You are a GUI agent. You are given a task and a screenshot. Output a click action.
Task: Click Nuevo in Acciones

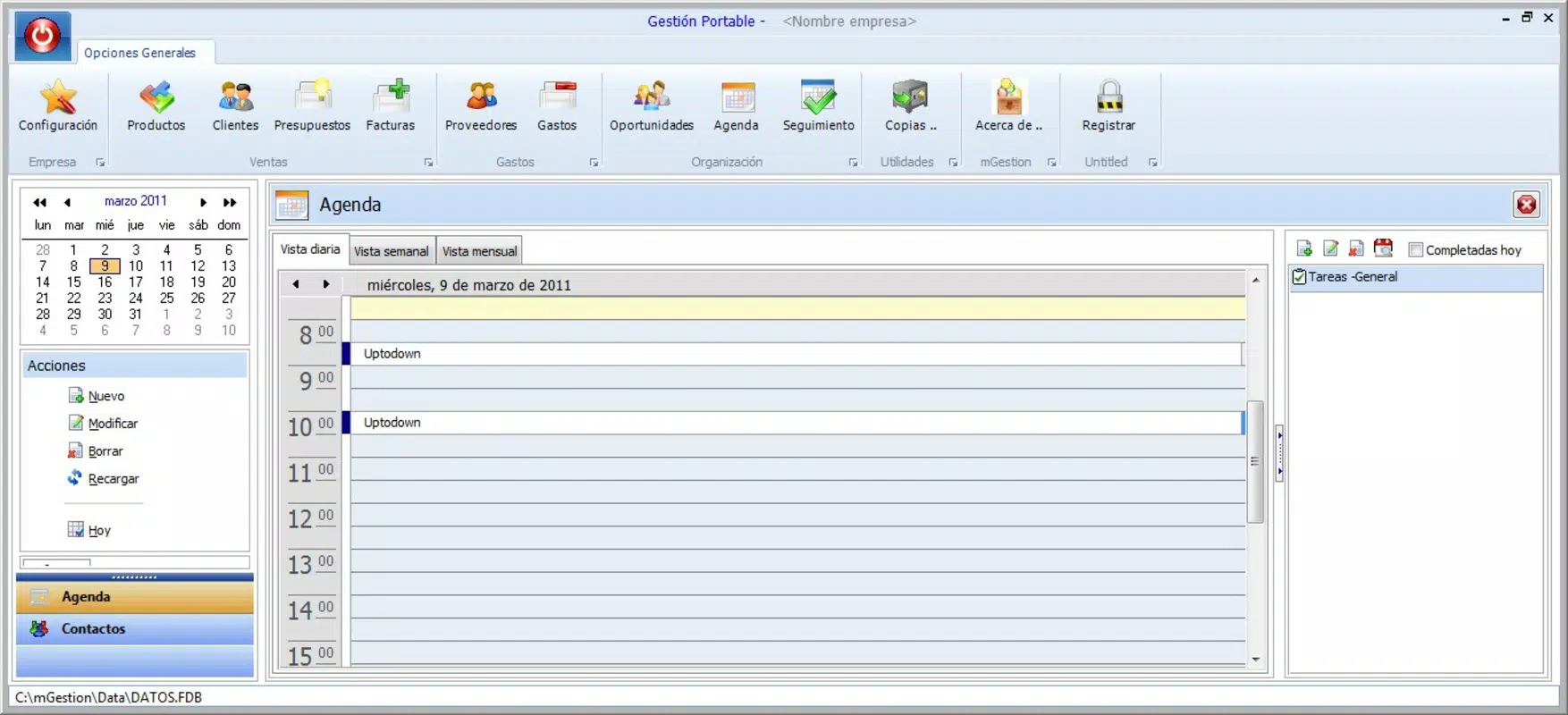tap(97, 396)
